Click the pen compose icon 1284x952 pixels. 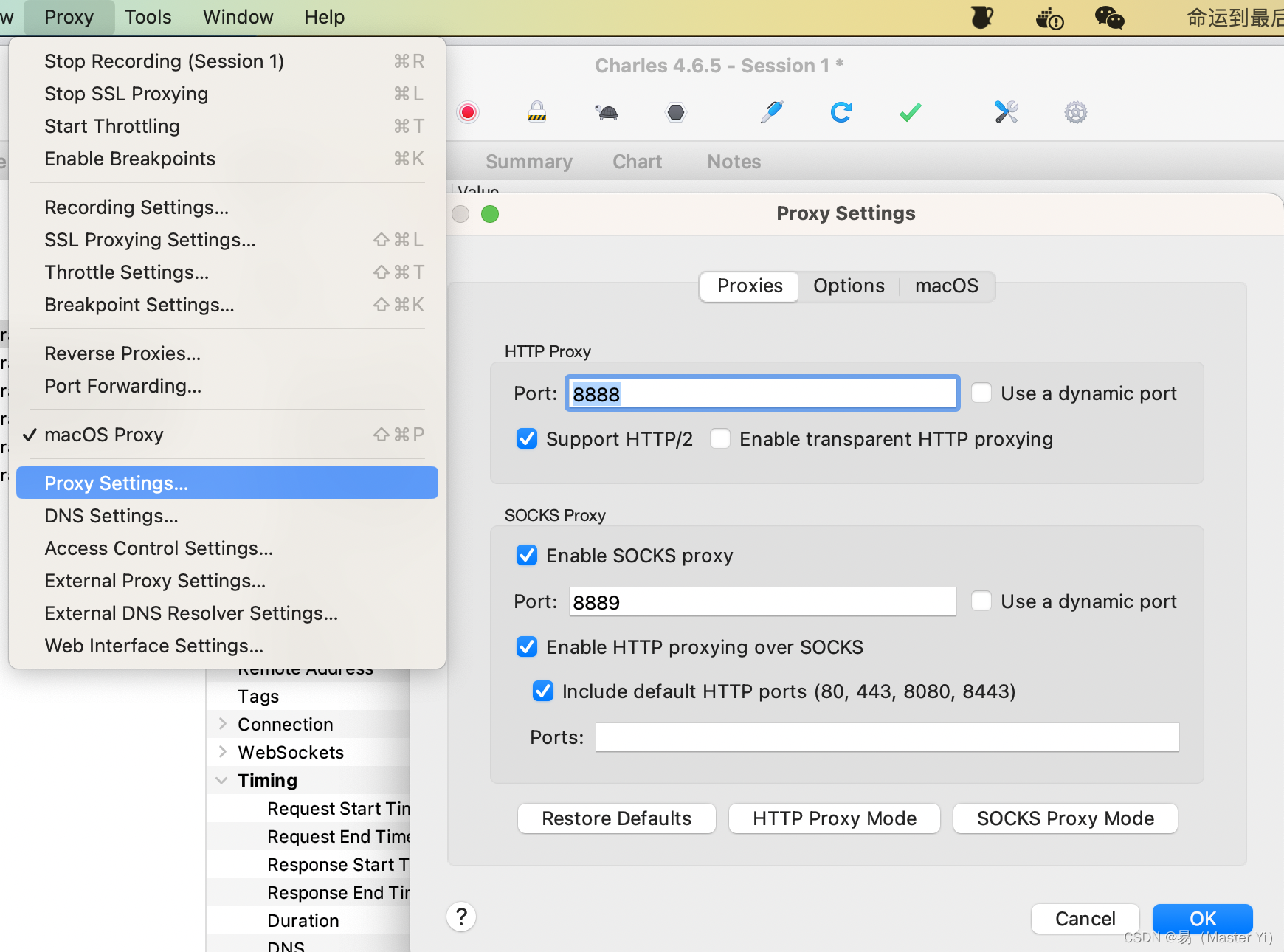tap(772, 112)
